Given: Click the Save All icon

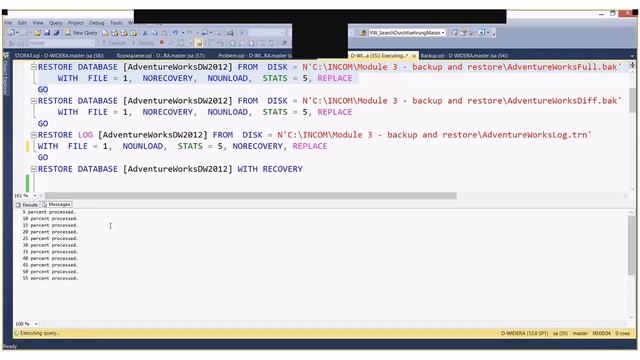Looking at the screenshot, I should coord(56,33).
